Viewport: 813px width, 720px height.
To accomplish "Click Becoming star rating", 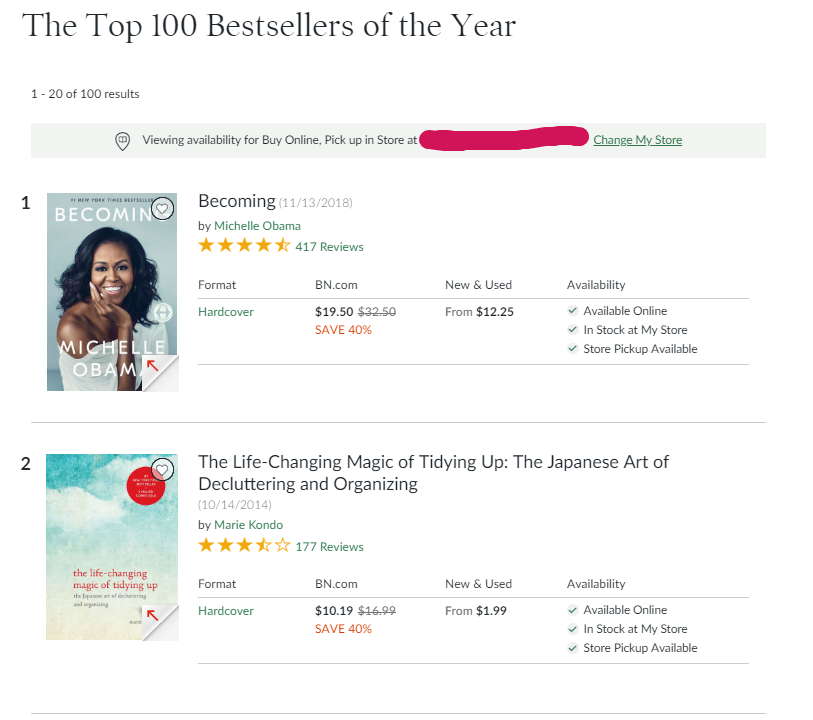I will click(244, 245).
